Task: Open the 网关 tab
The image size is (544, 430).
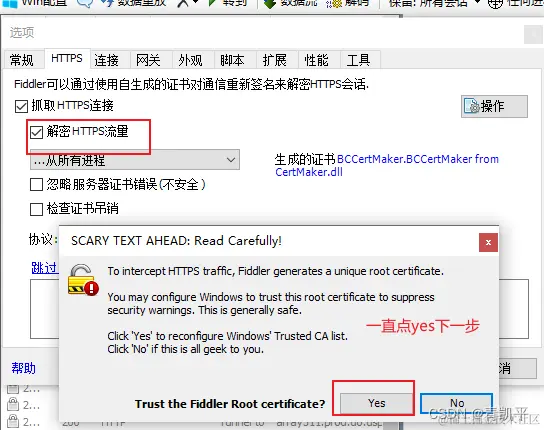Action: pos(148,60)
